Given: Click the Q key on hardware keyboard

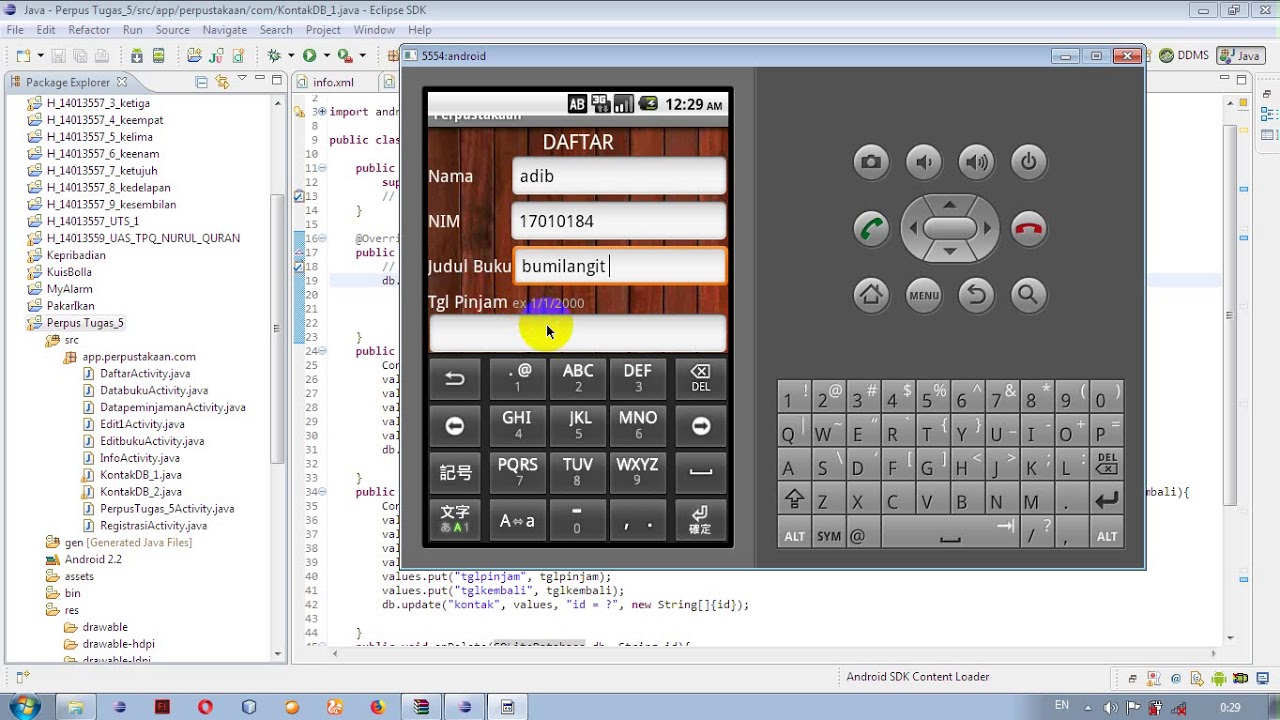Looking at the screenshot, I should tap(794, 433).
